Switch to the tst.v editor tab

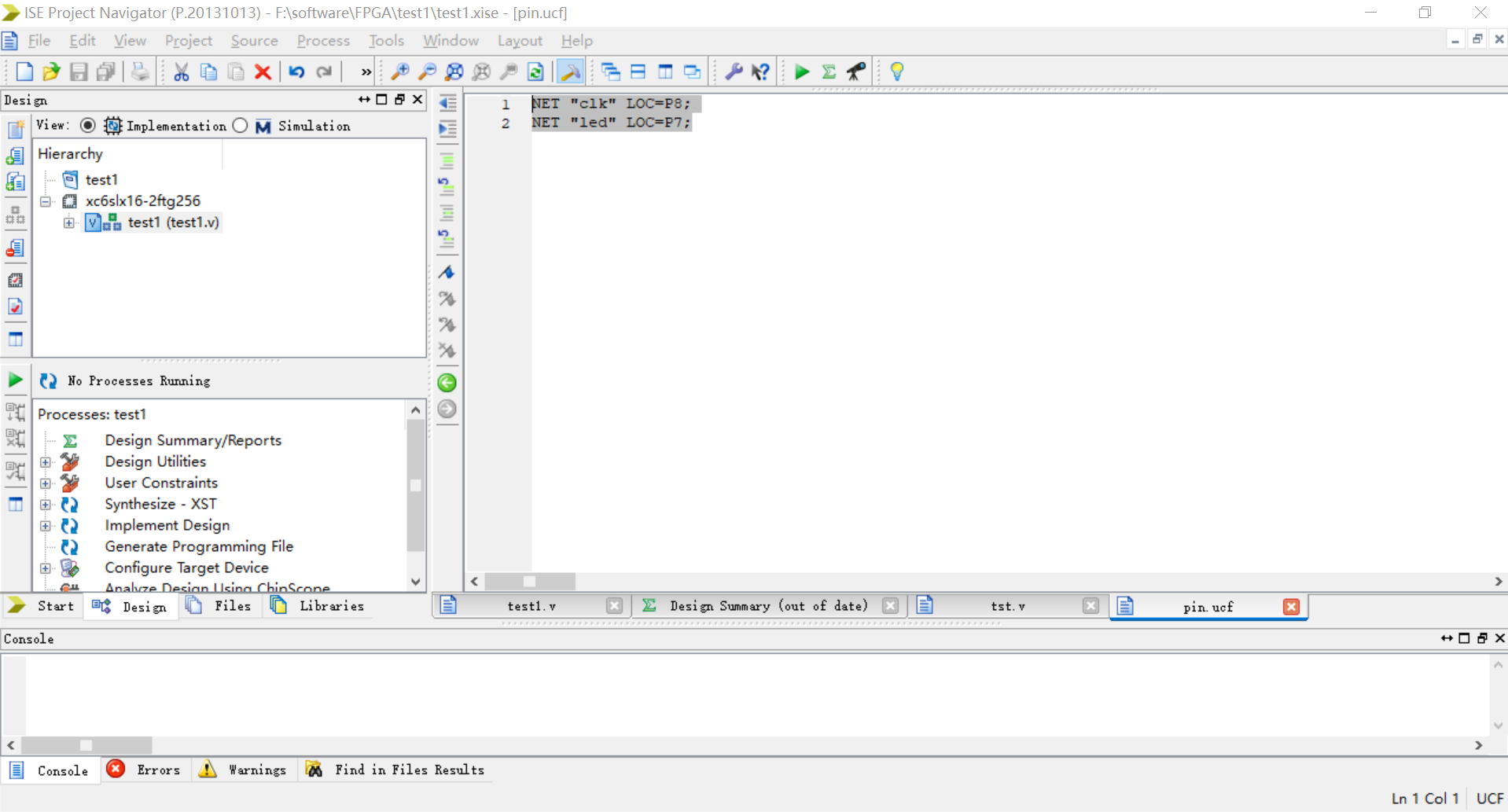click(1009, 606)
